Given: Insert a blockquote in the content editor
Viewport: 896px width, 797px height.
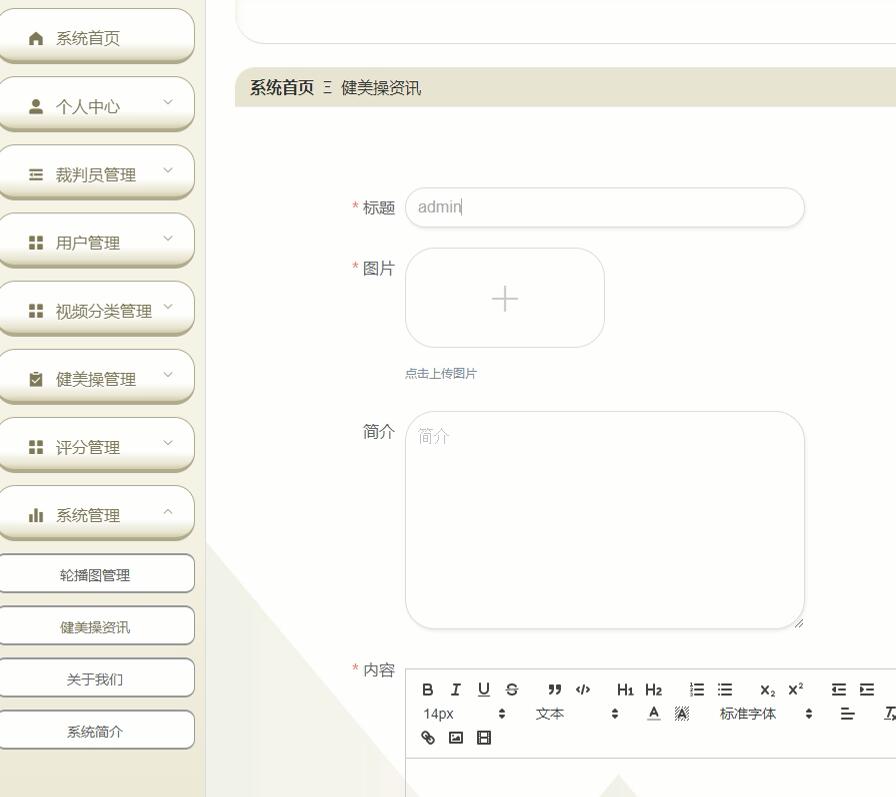Looking at the screenshot, I should click(x=555, y=689).
